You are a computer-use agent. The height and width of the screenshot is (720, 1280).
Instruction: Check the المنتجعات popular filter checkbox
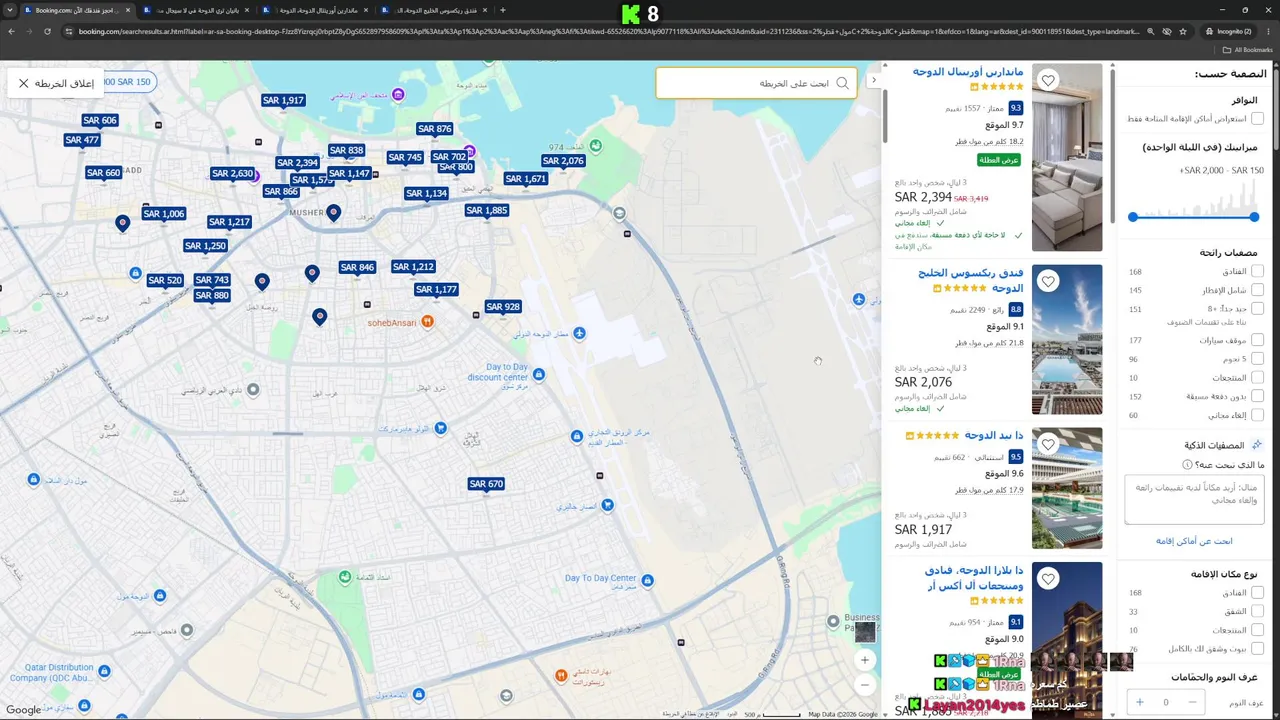[1257, 378]
